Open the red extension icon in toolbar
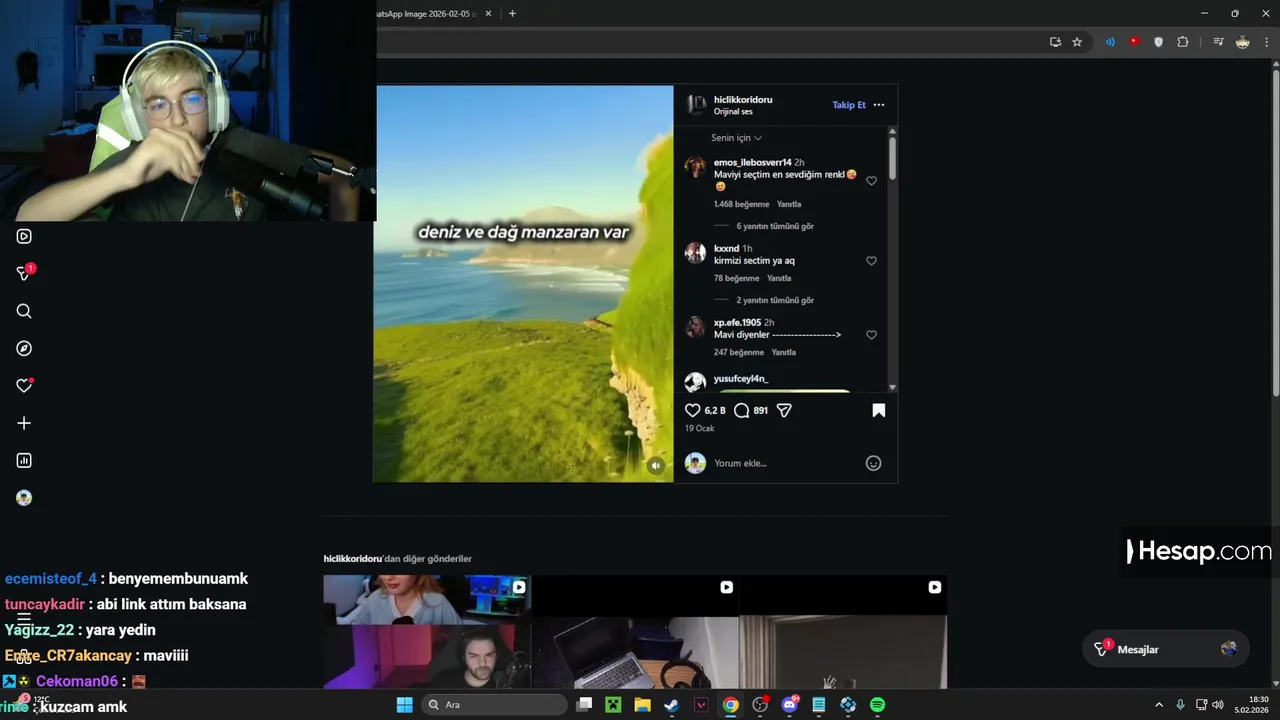This screenshot has height=720, width=1280. pyautogui.click(x=1134, y=42)
